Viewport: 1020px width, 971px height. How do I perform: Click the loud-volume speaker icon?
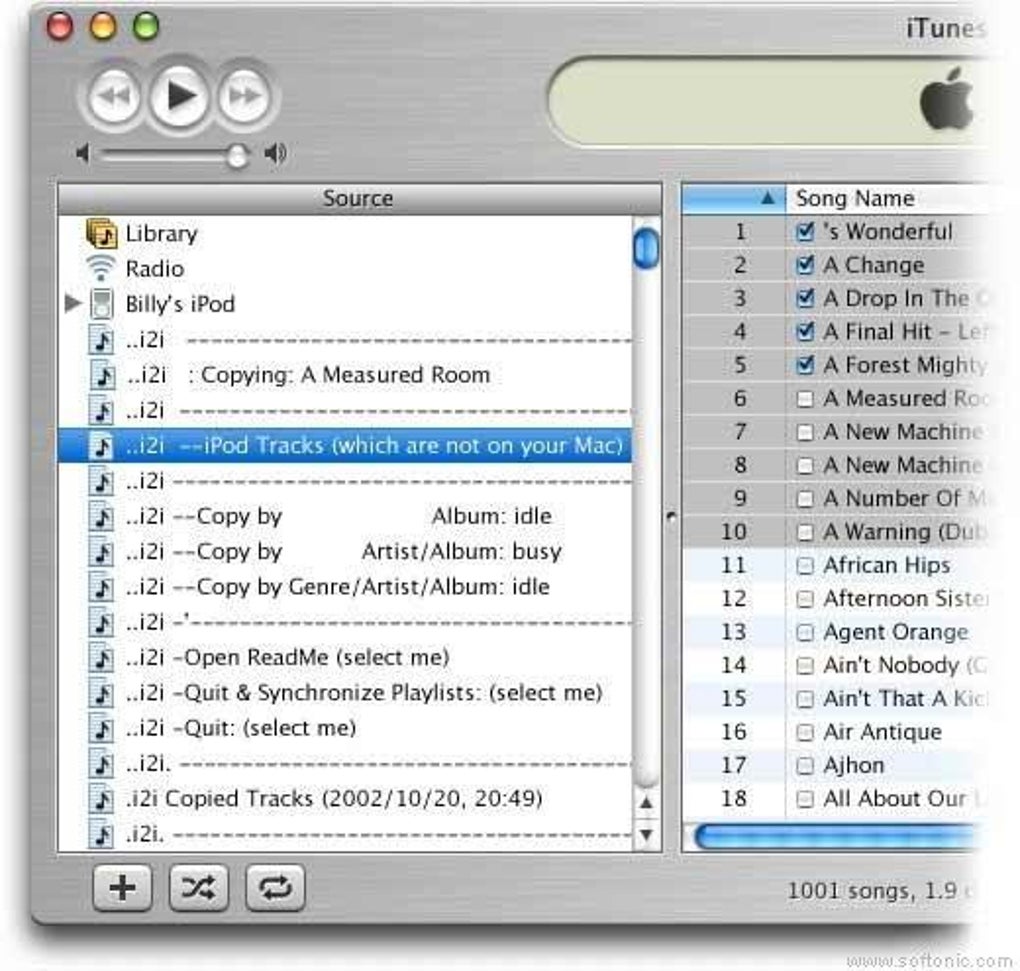point(275,153)
